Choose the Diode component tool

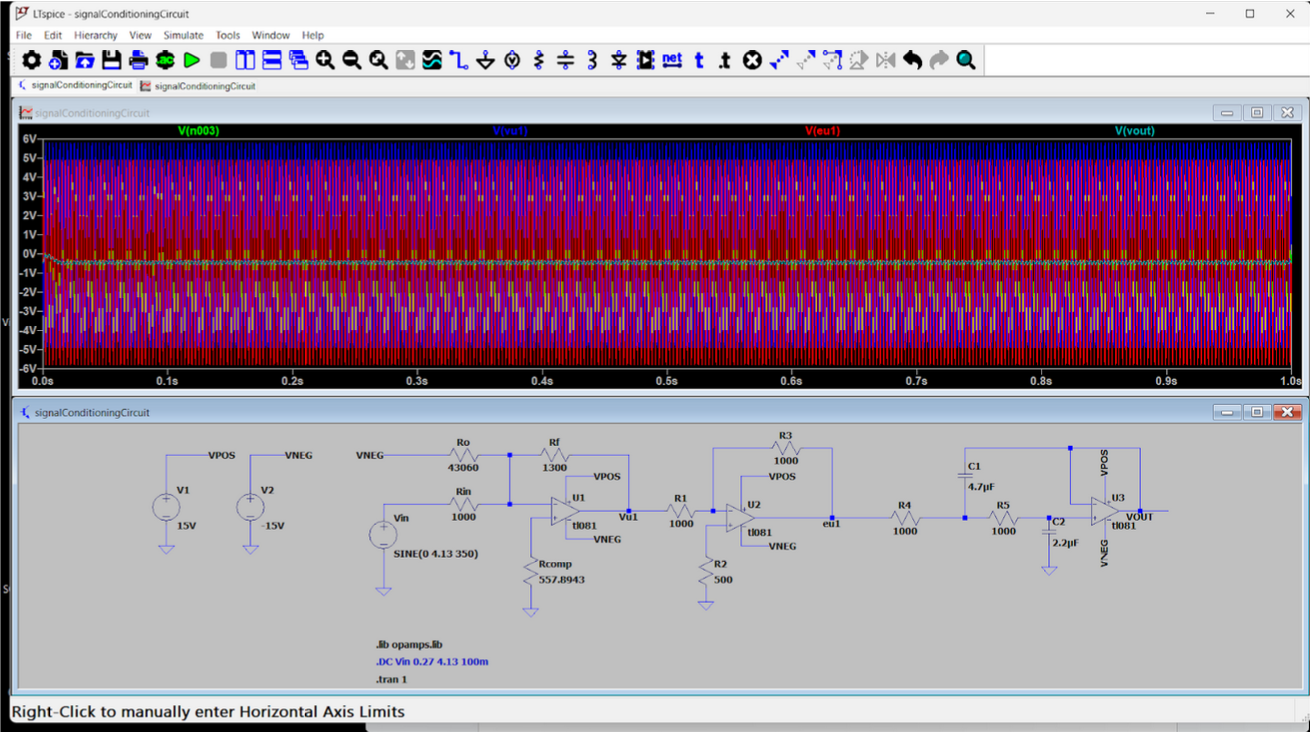tap(619, 61)
